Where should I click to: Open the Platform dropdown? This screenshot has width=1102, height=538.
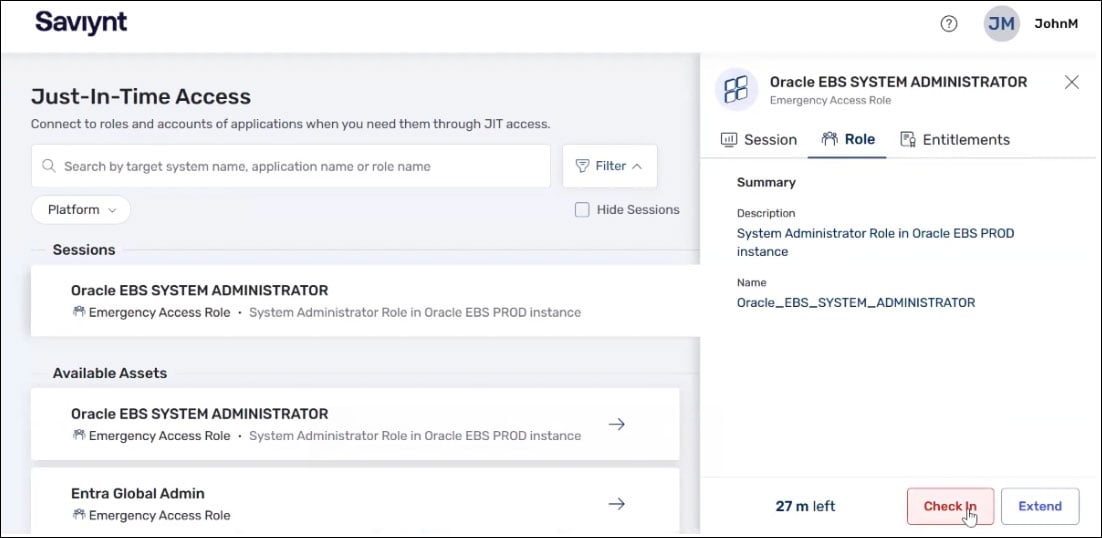[81, 210]
